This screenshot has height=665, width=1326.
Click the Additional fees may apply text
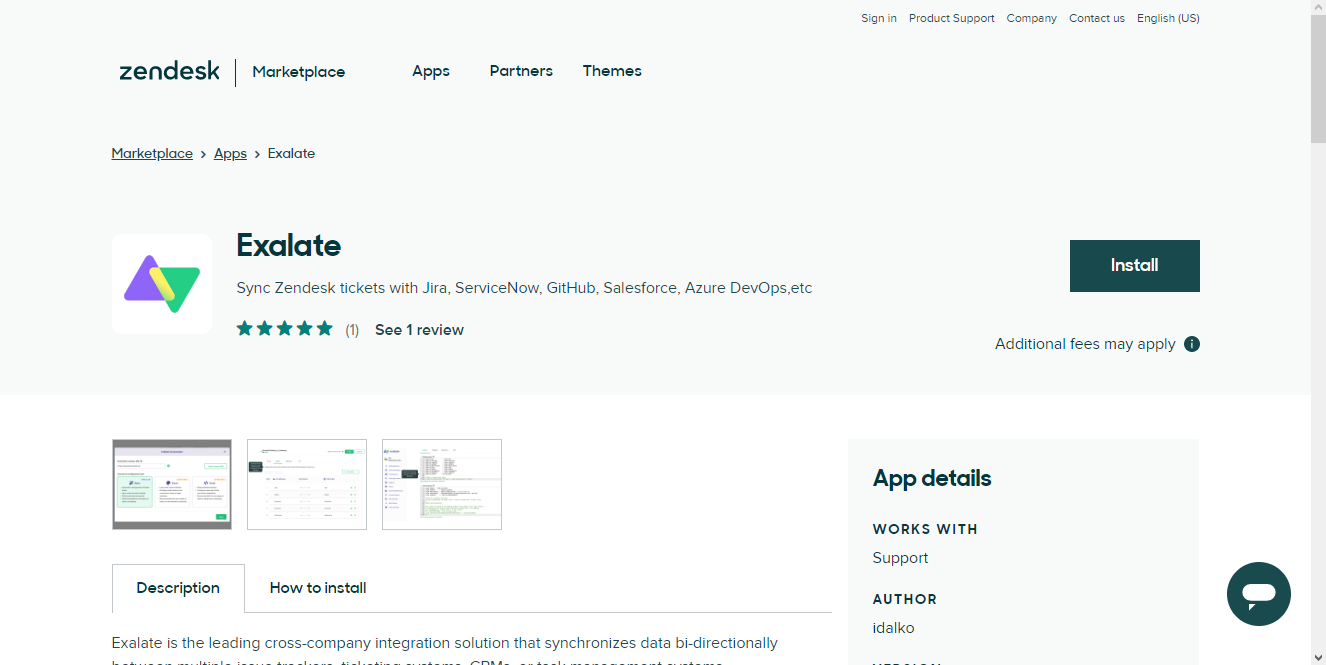coord(1085,344)
